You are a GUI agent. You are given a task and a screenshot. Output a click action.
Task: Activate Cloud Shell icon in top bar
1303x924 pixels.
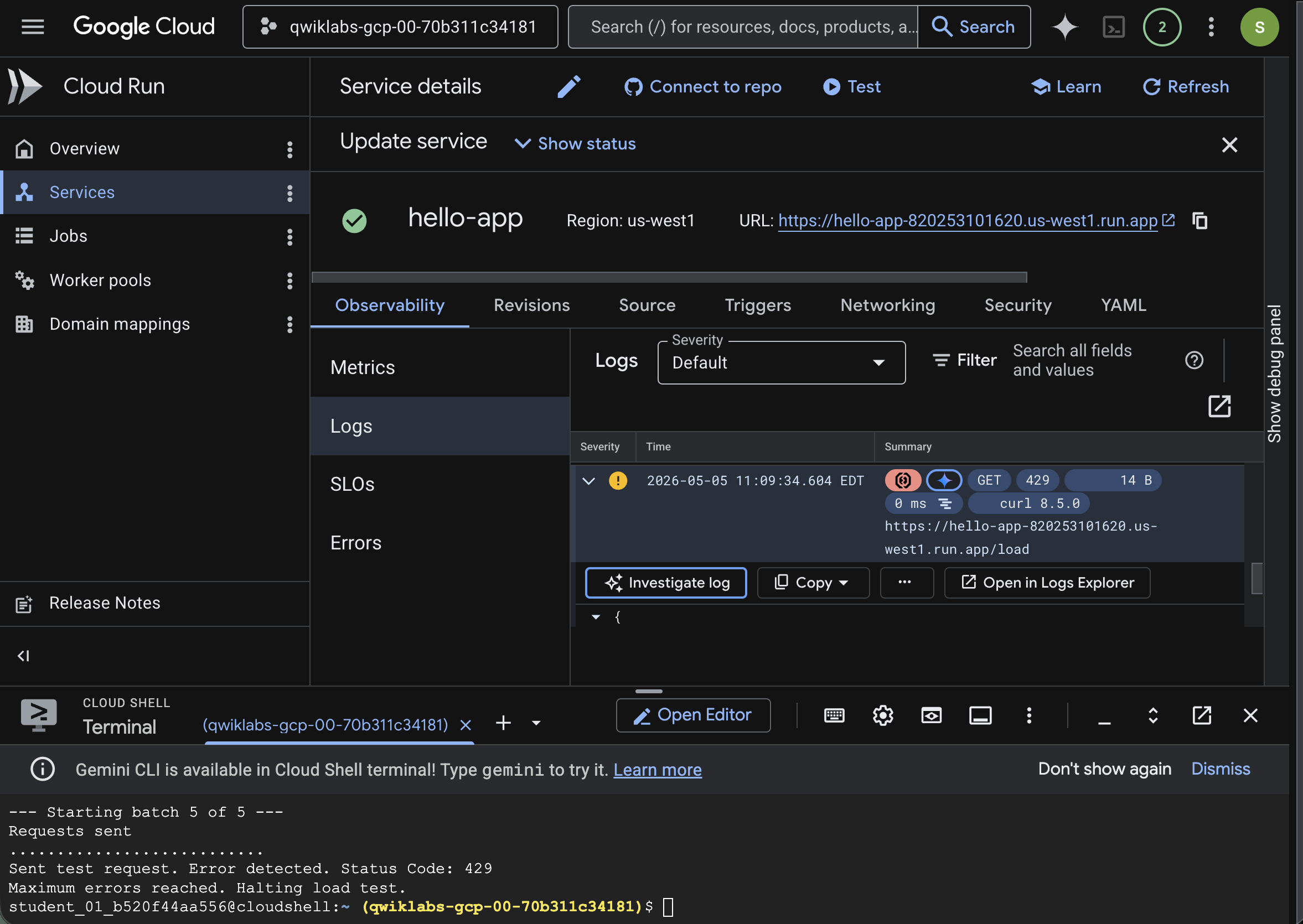1113,27
